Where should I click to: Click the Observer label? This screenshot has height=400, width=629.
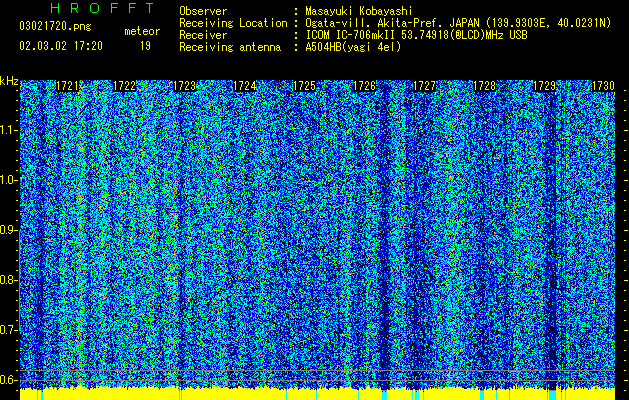pos(203,11)
